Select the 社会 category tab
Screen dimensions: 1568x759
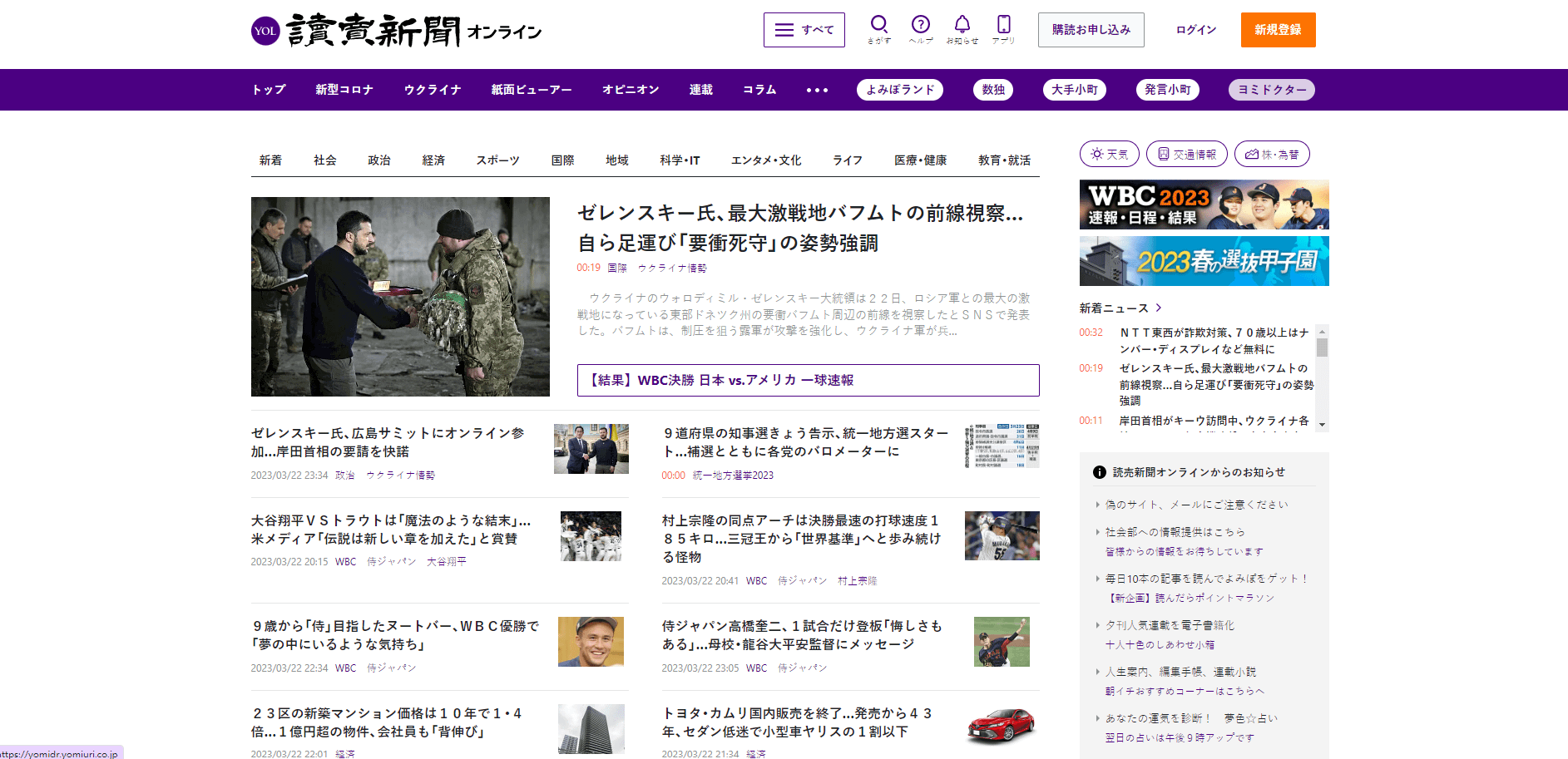325,160
